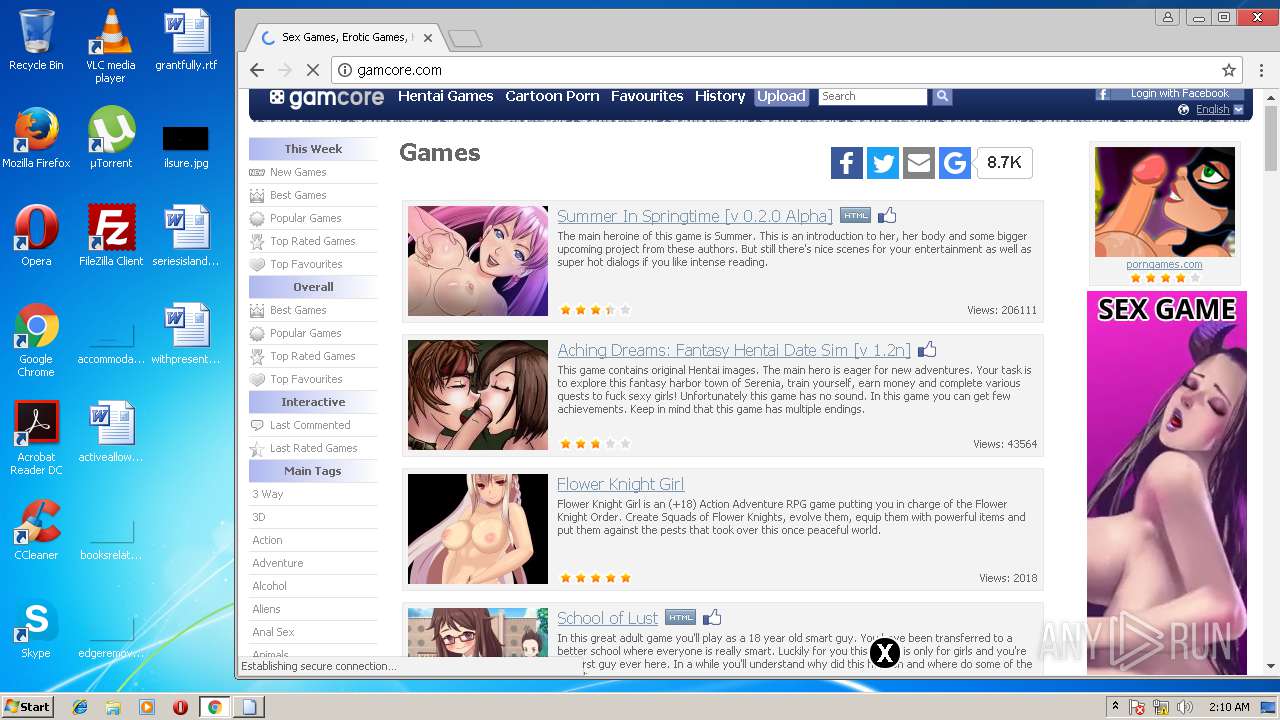Image resolution: width=1280 pixels, height=720 pixels.
Task: Click the Windows Start button
Action: [x=28, y=706]
